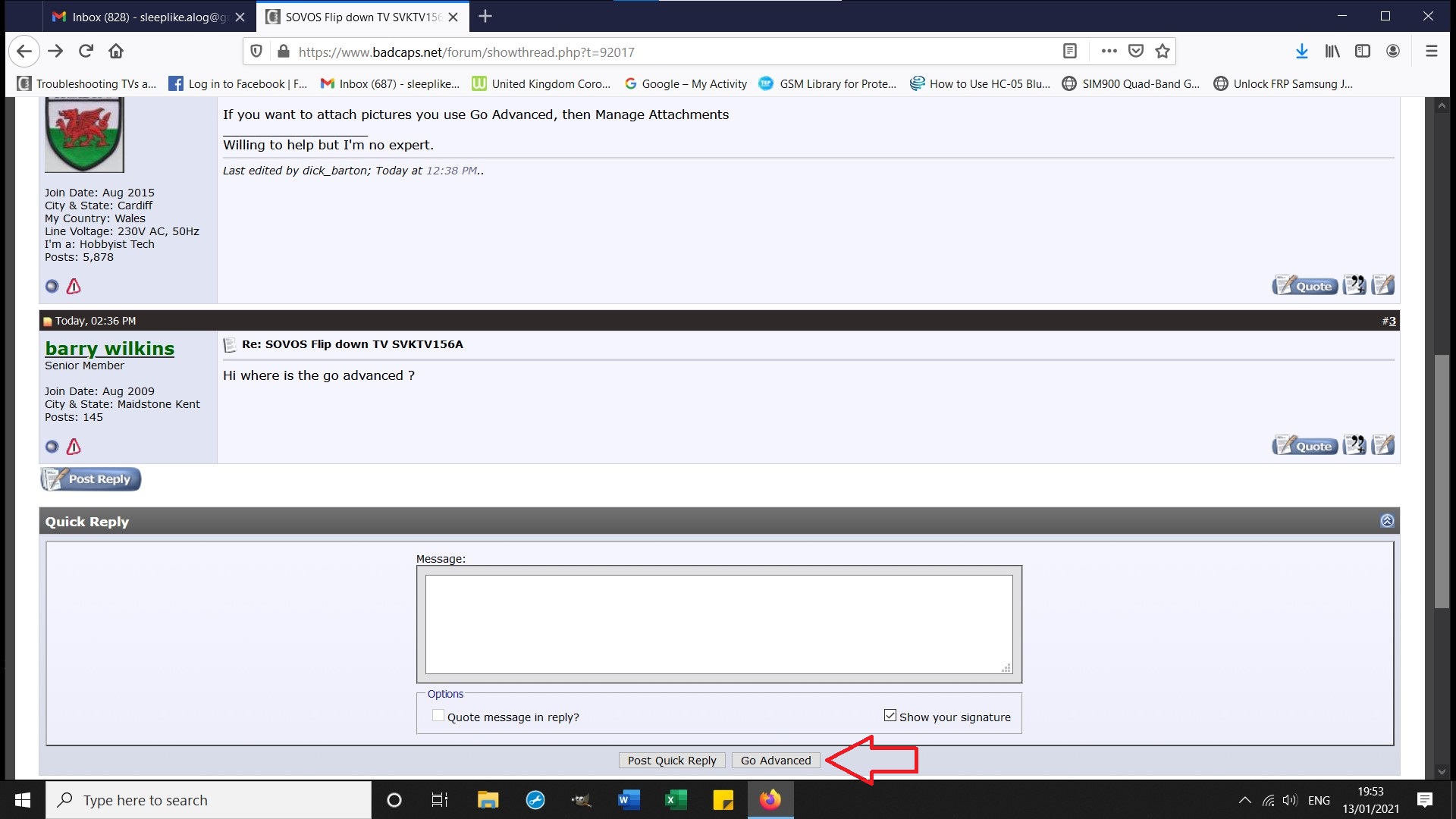Click the Quote button on post #3

pos(1304,445)
